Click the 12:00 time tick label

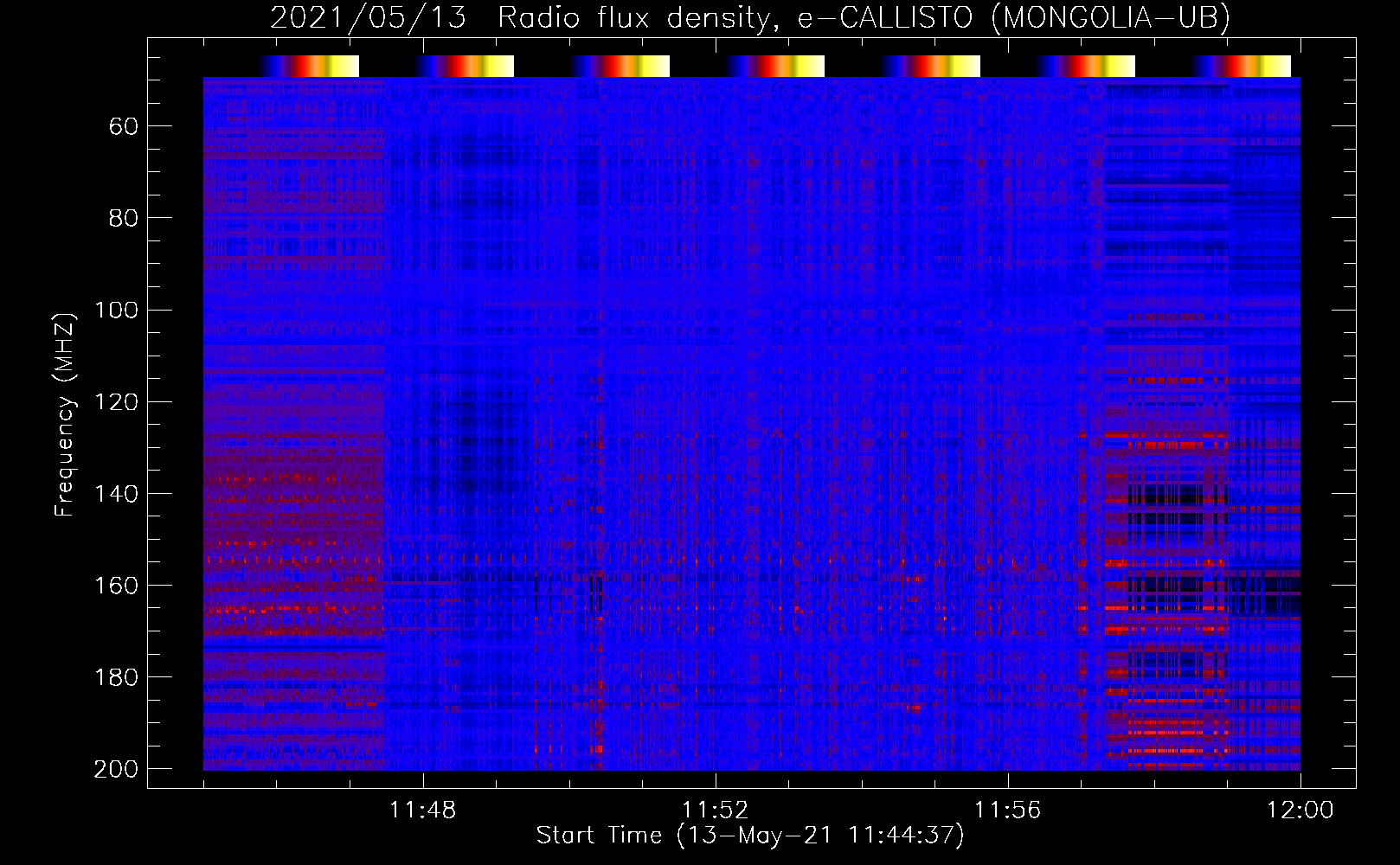tap(1300, 811)
